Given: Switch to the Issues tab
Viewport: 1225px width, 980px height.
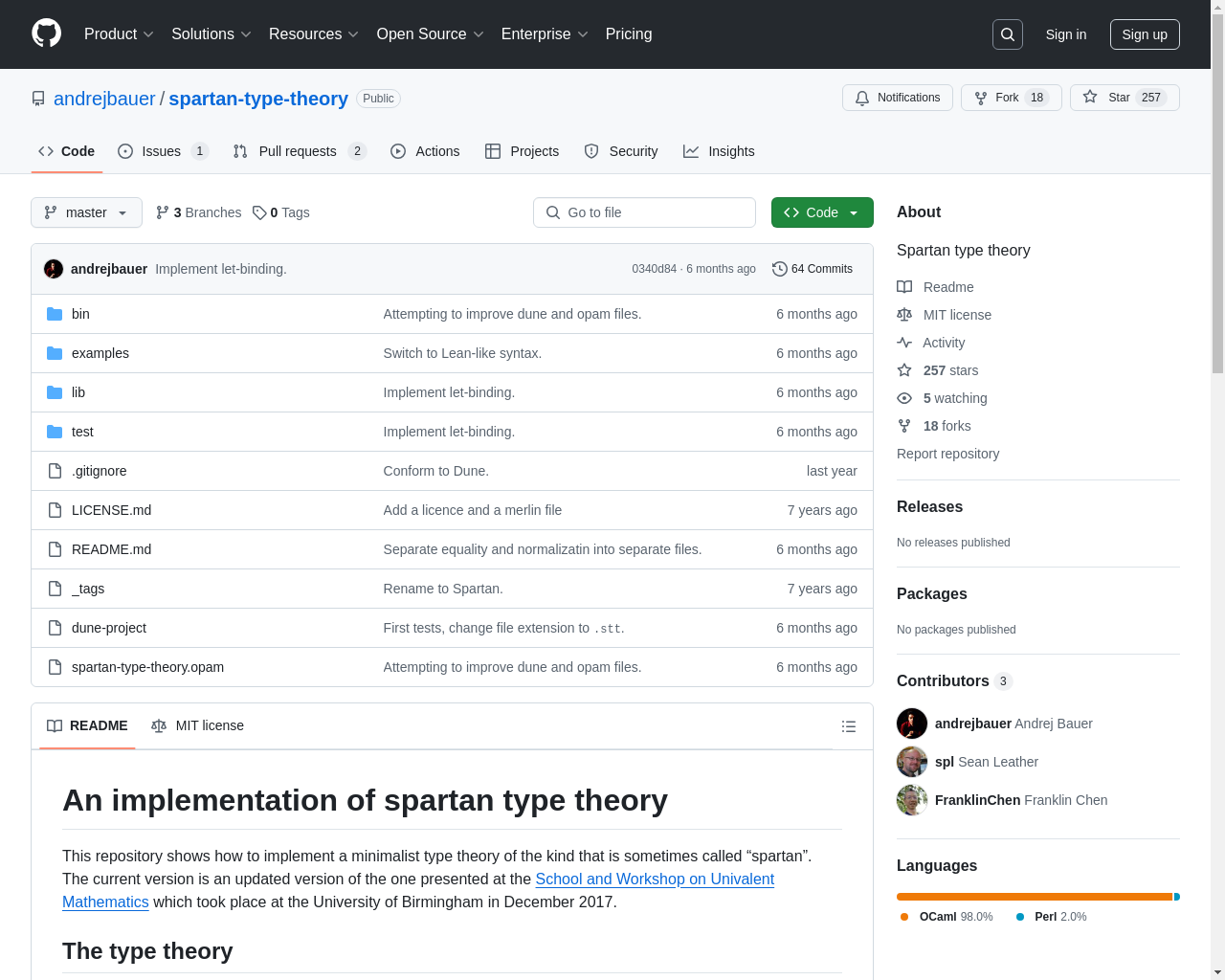Looking at the screenshot, I should [x=163, y=151].
